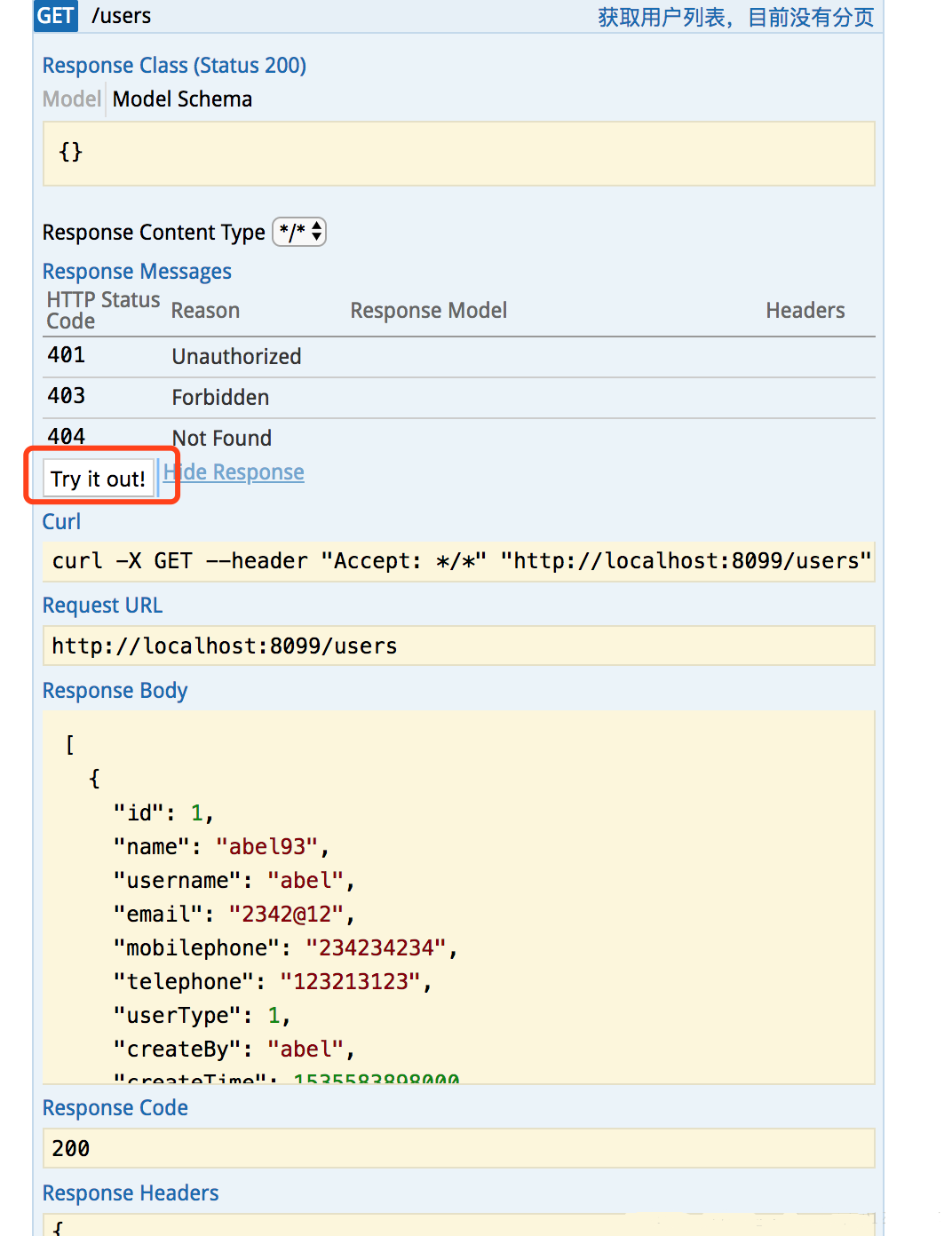Viewport: 952px width, 1236px height.
Task: Collapse the /users endpoint path
Action: tap(122, 16)
